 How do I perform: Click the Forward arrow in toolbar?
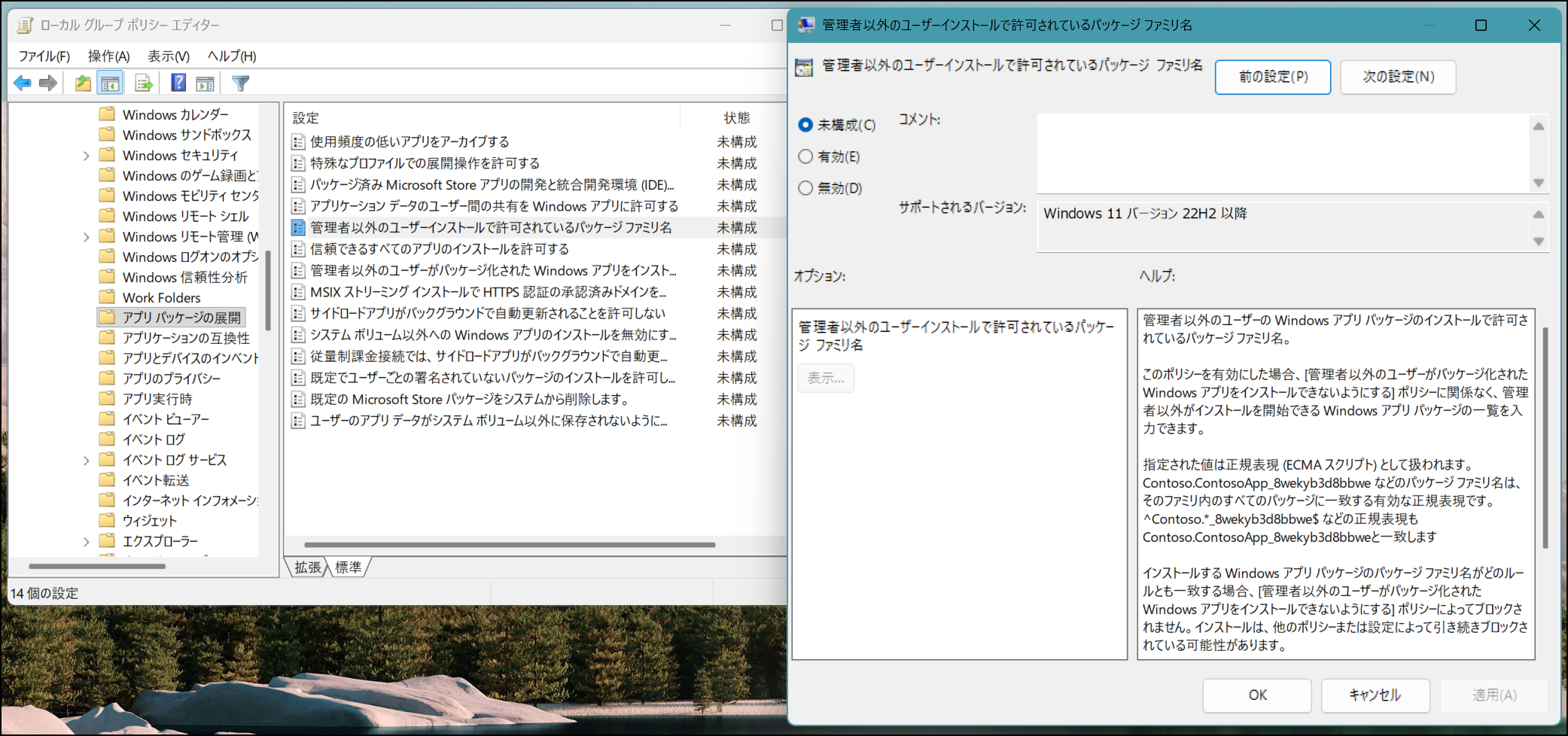[48, 84]
